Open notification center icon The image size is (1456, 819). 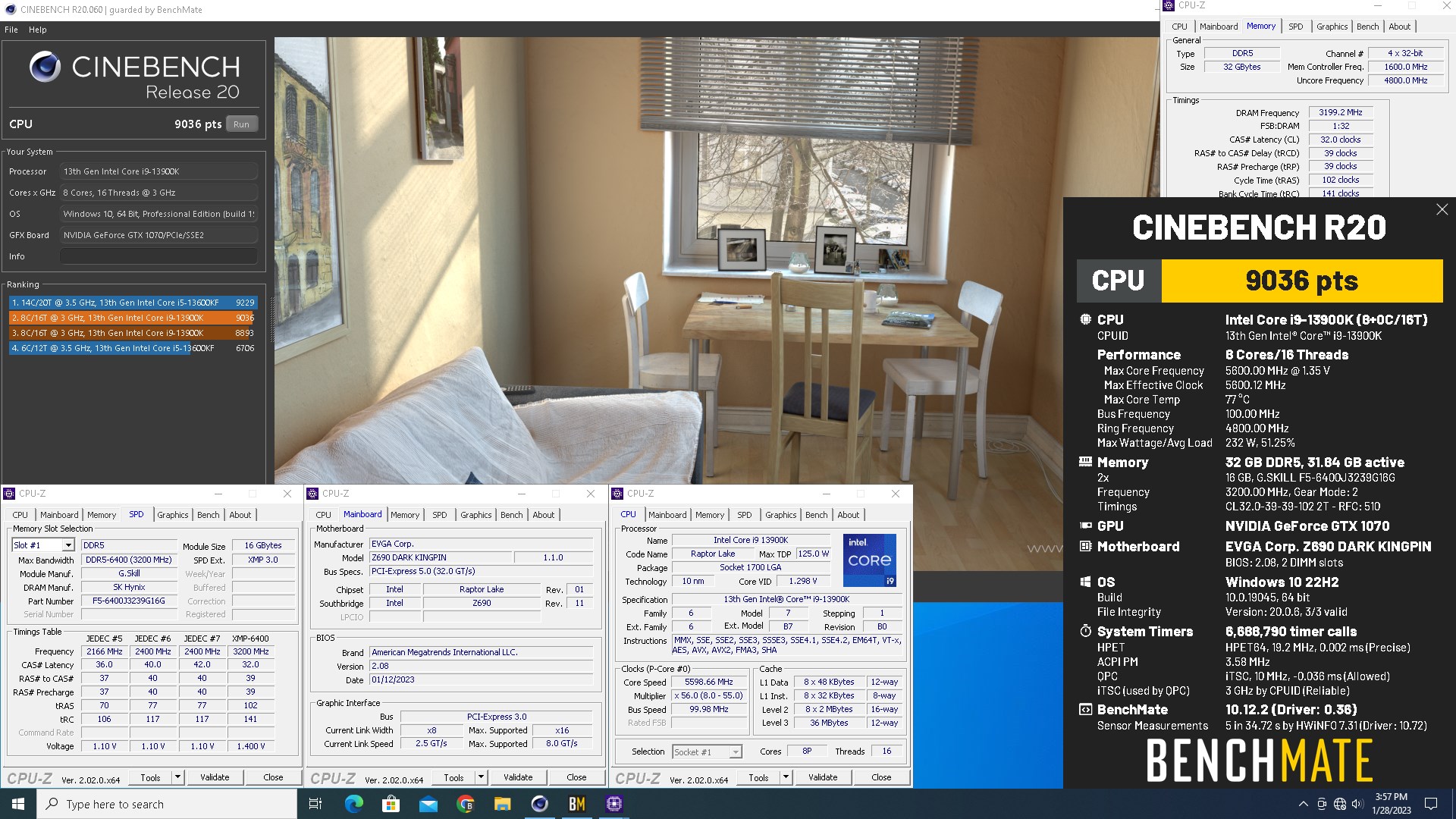[1431, 804]
